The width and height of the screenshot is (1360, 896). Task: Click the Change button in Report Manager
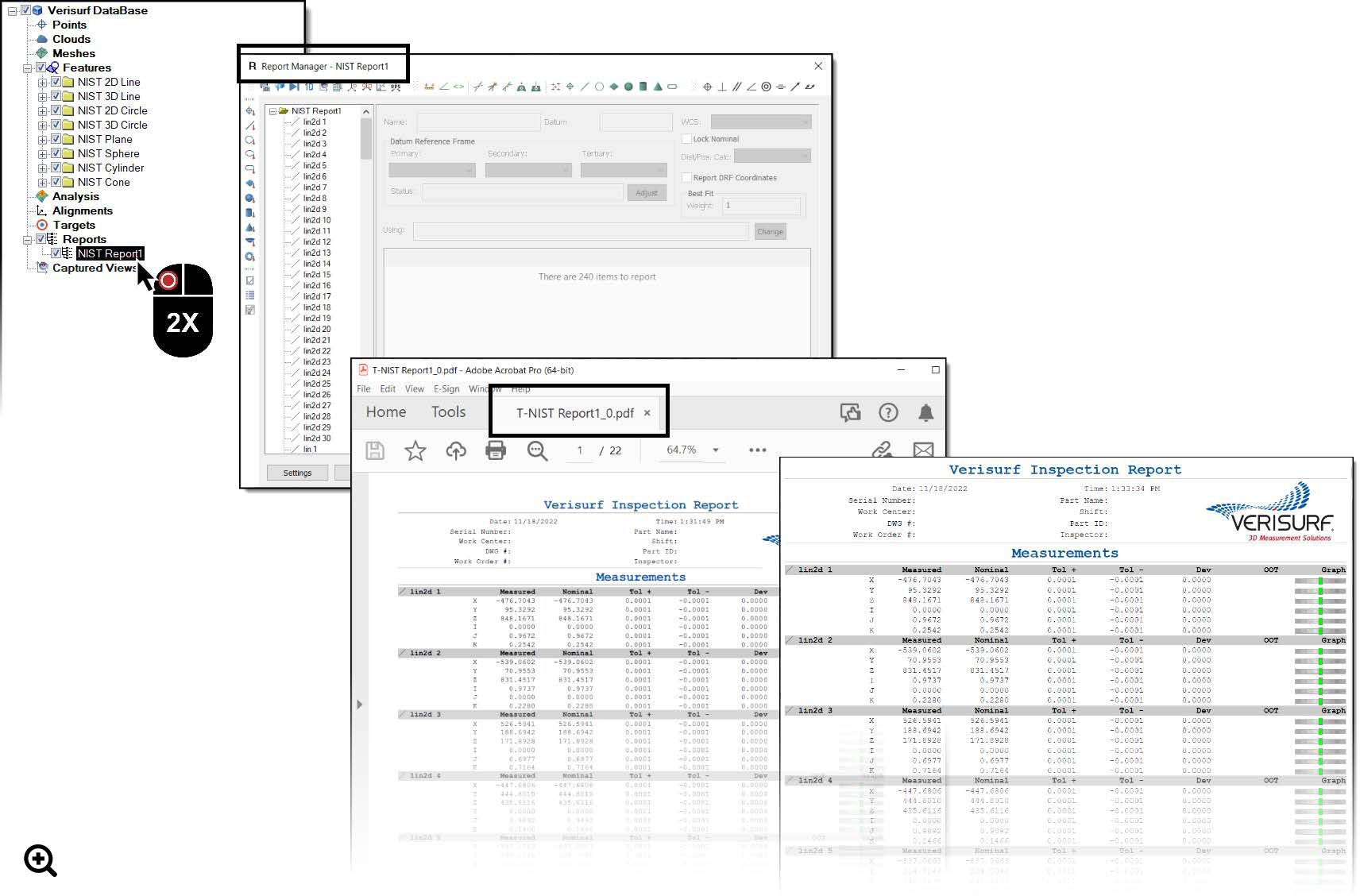pyautogui.click(x=770, y=232)
